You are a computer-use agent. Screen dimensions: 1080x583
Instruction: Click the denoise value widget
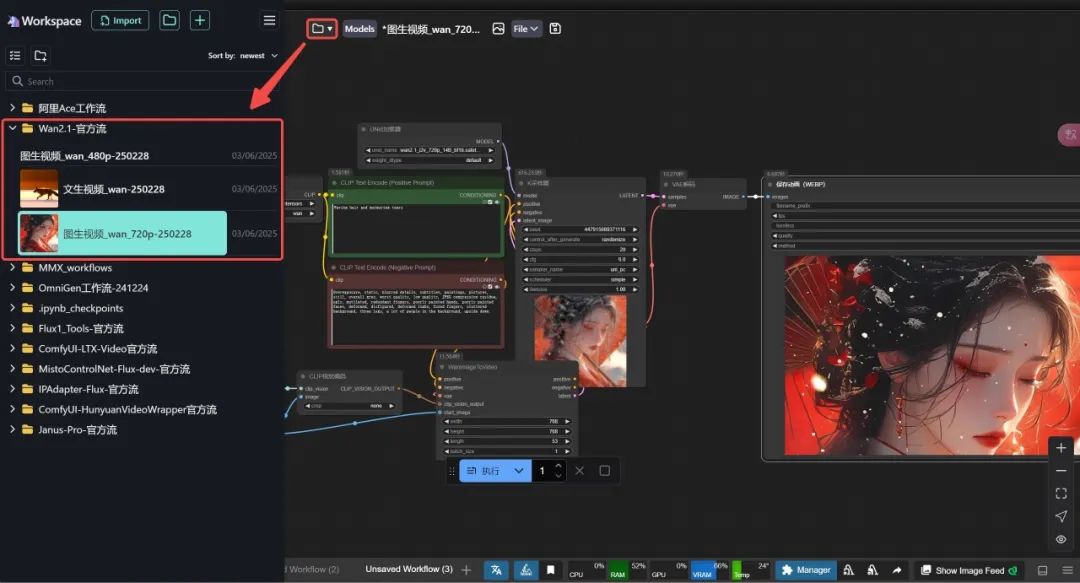581,289
